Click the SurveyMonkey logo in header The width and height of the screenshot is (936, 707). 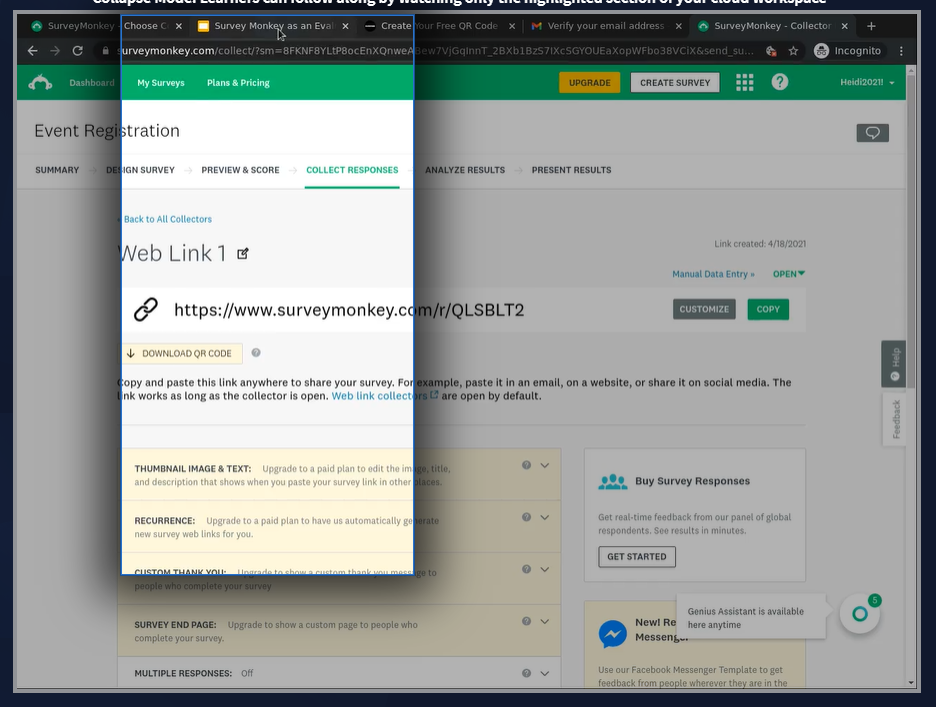pyautogui.click(x=40, y=82)
